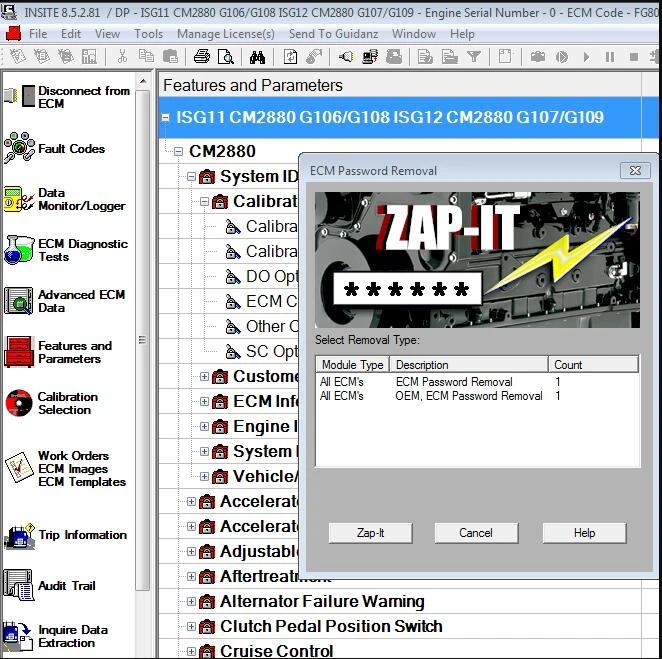Open Trip Information truck icon
The width and height of the screenshot is (662, 659).
point(19,535)
